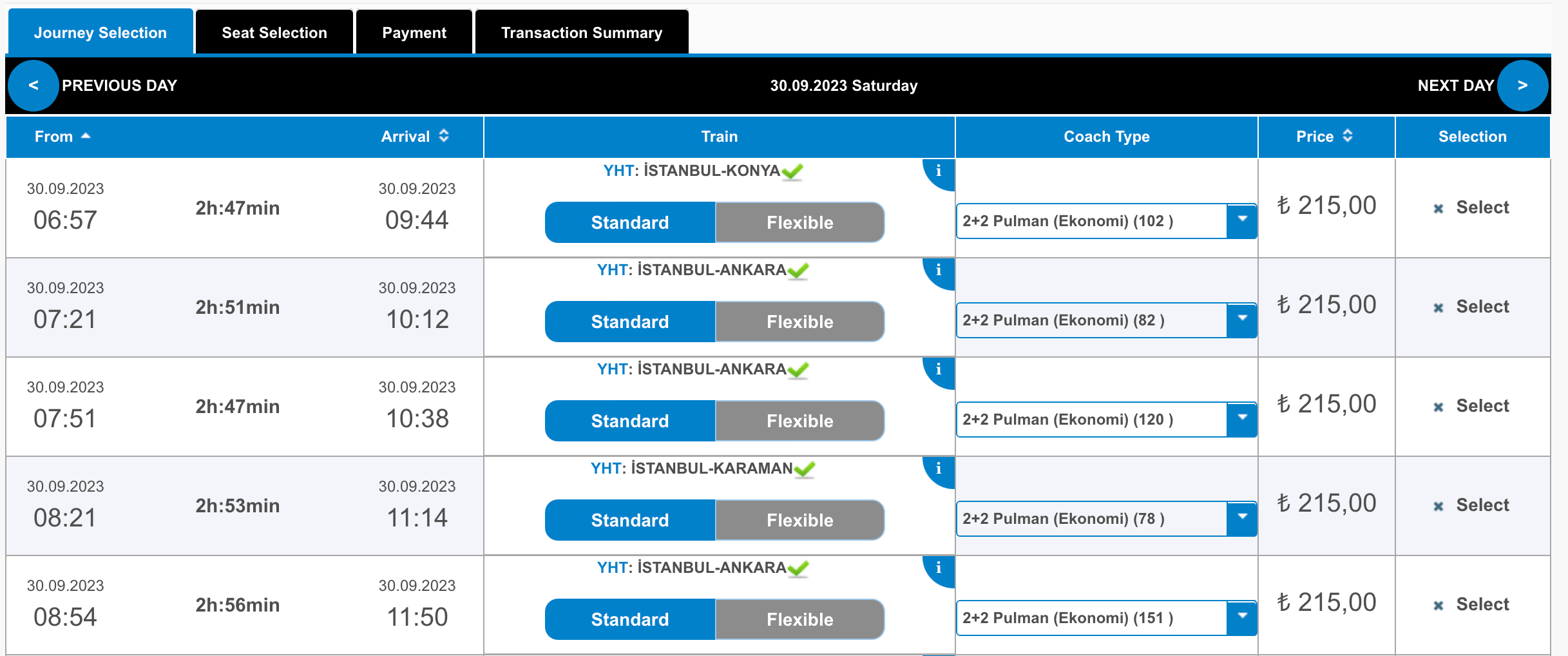1568x656 pixels.
Task: Open info icon for İstanbul-Konya train
Action: coord(939,171)
